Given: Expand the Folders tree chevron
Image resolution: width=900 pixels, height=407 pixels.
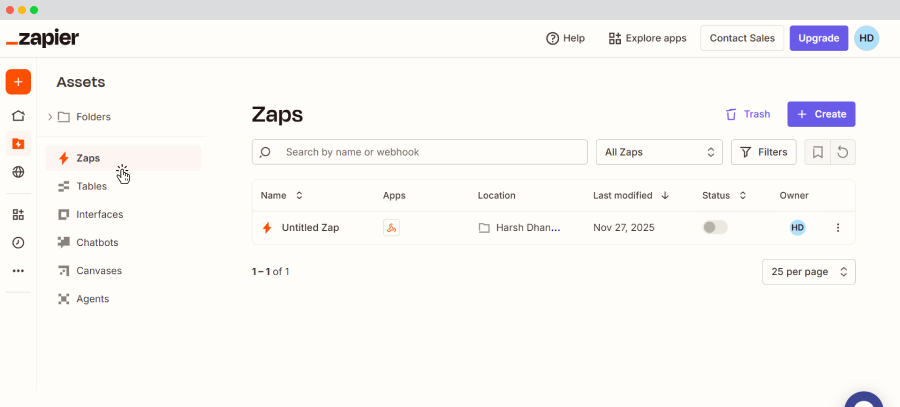Looking at the screenshot, I should pos(50,117).
